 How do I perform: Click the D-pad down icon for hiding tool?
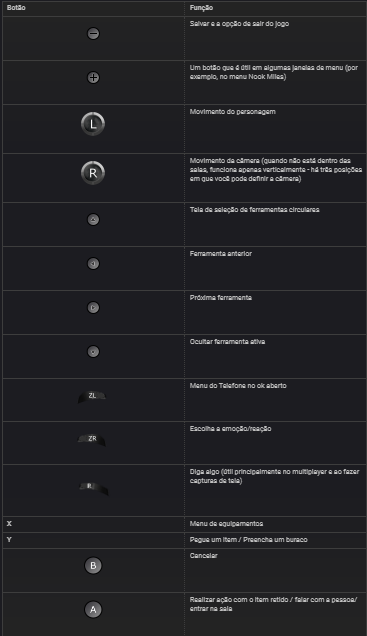[93, 352]
